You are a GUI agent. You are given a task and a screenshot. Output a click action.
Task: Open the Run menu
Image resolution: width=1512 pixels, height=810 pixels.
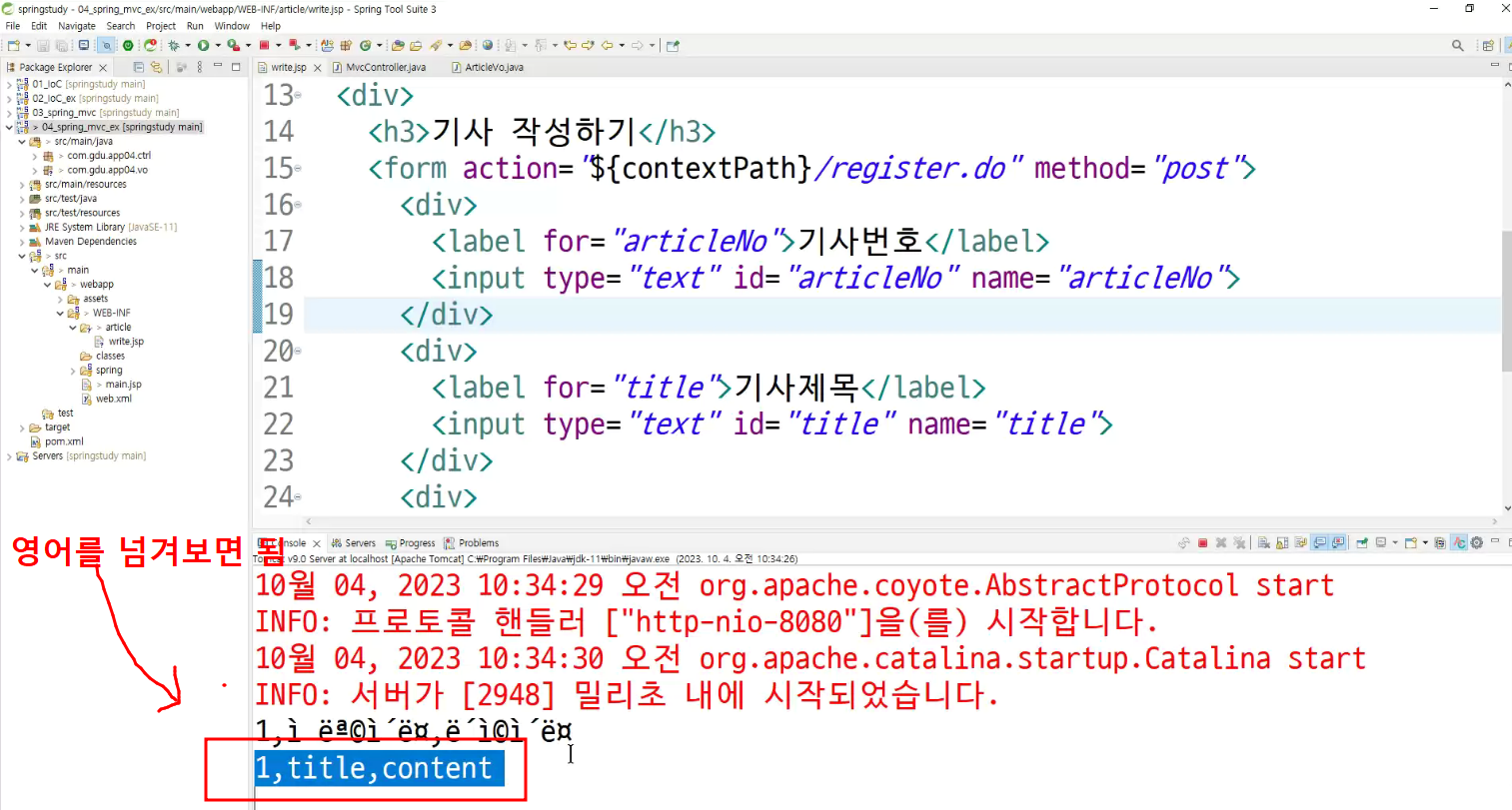pyautogui.click(x=195, y=26)
